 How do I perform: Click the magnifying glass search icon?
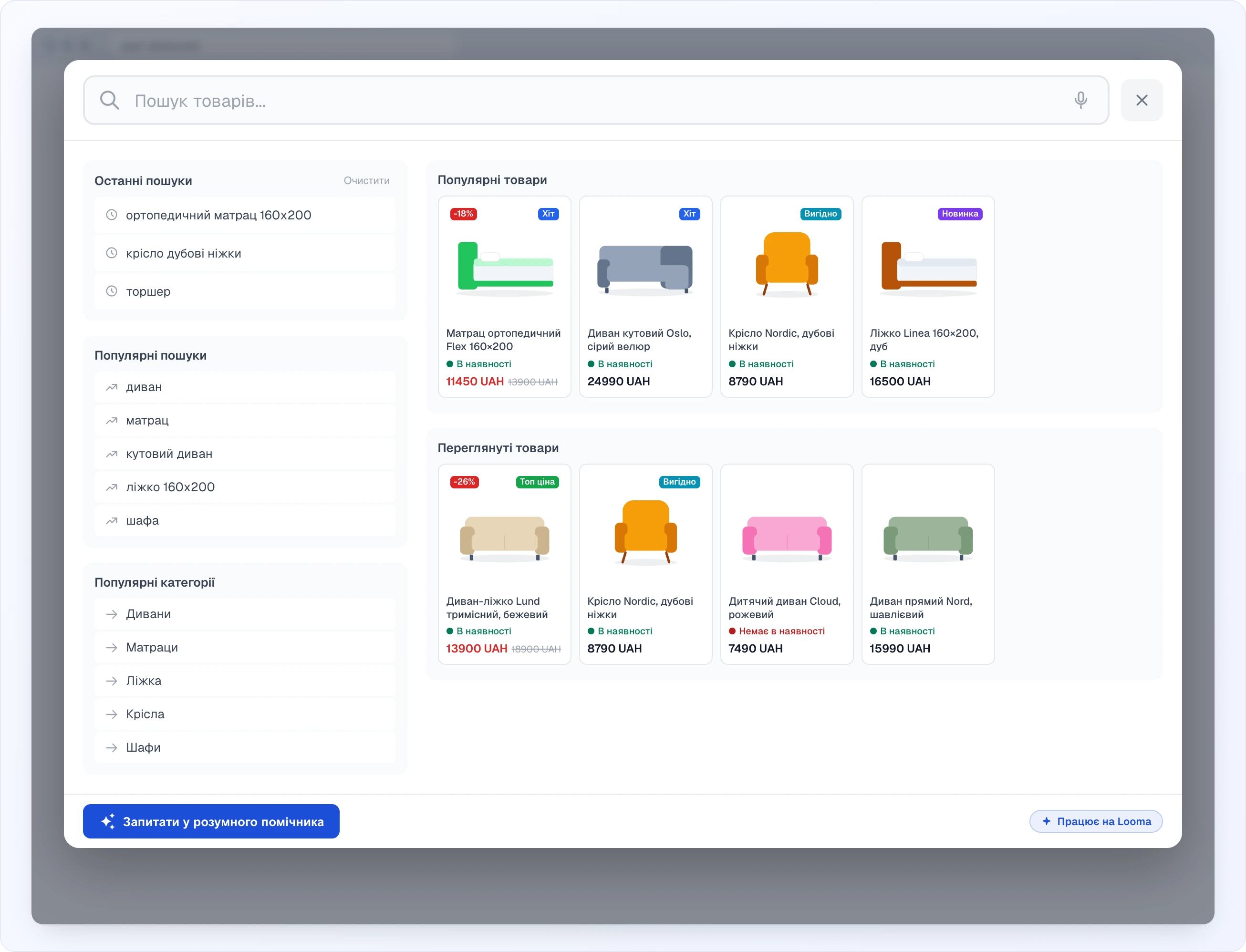109,100
